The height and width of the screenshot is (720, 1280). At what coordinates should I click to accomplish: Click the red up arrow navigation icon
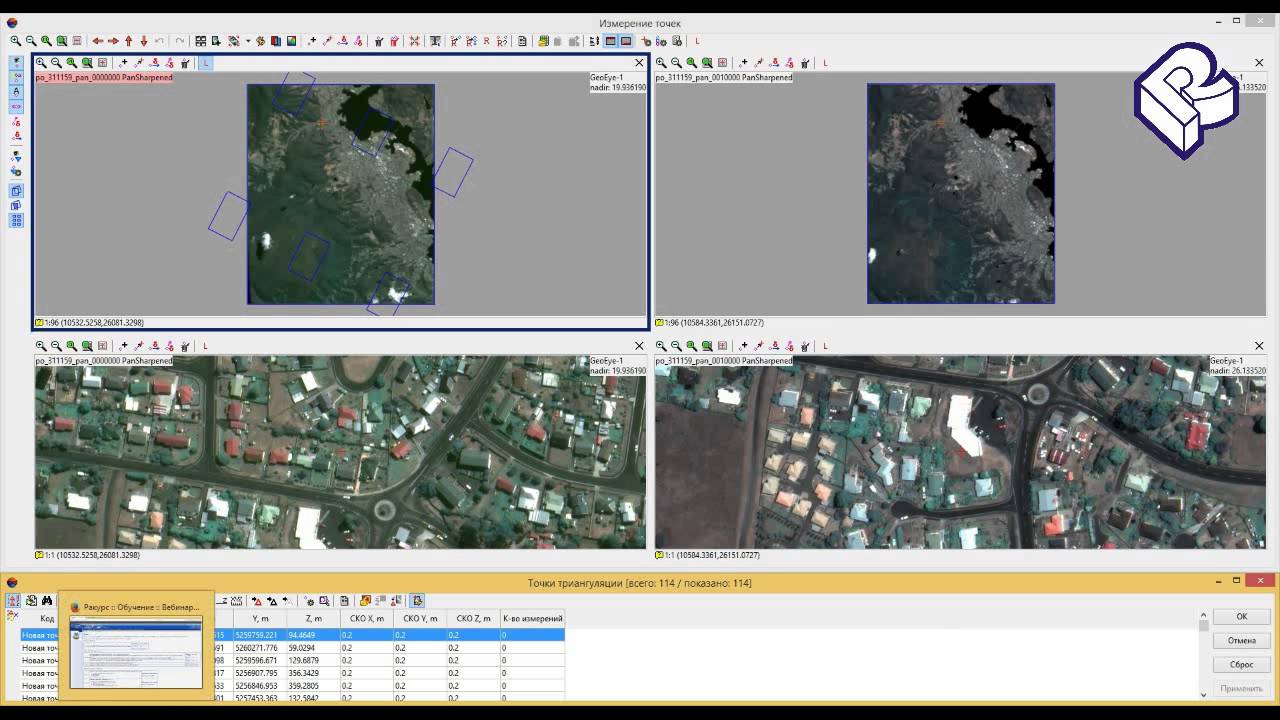point(128,41)
